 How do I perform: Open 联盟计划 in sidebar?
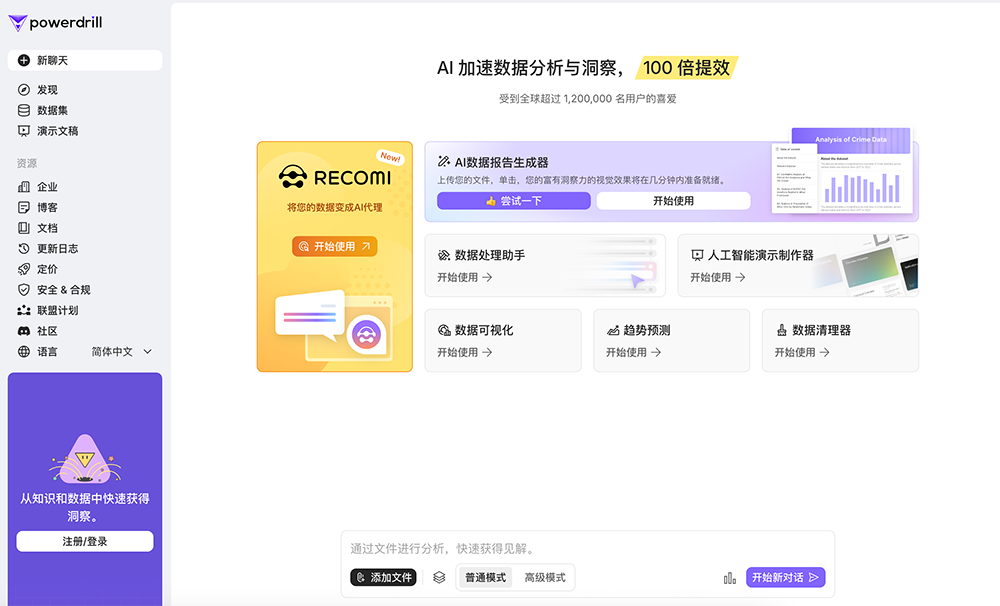pyautogui.click(x=85, y=310)
